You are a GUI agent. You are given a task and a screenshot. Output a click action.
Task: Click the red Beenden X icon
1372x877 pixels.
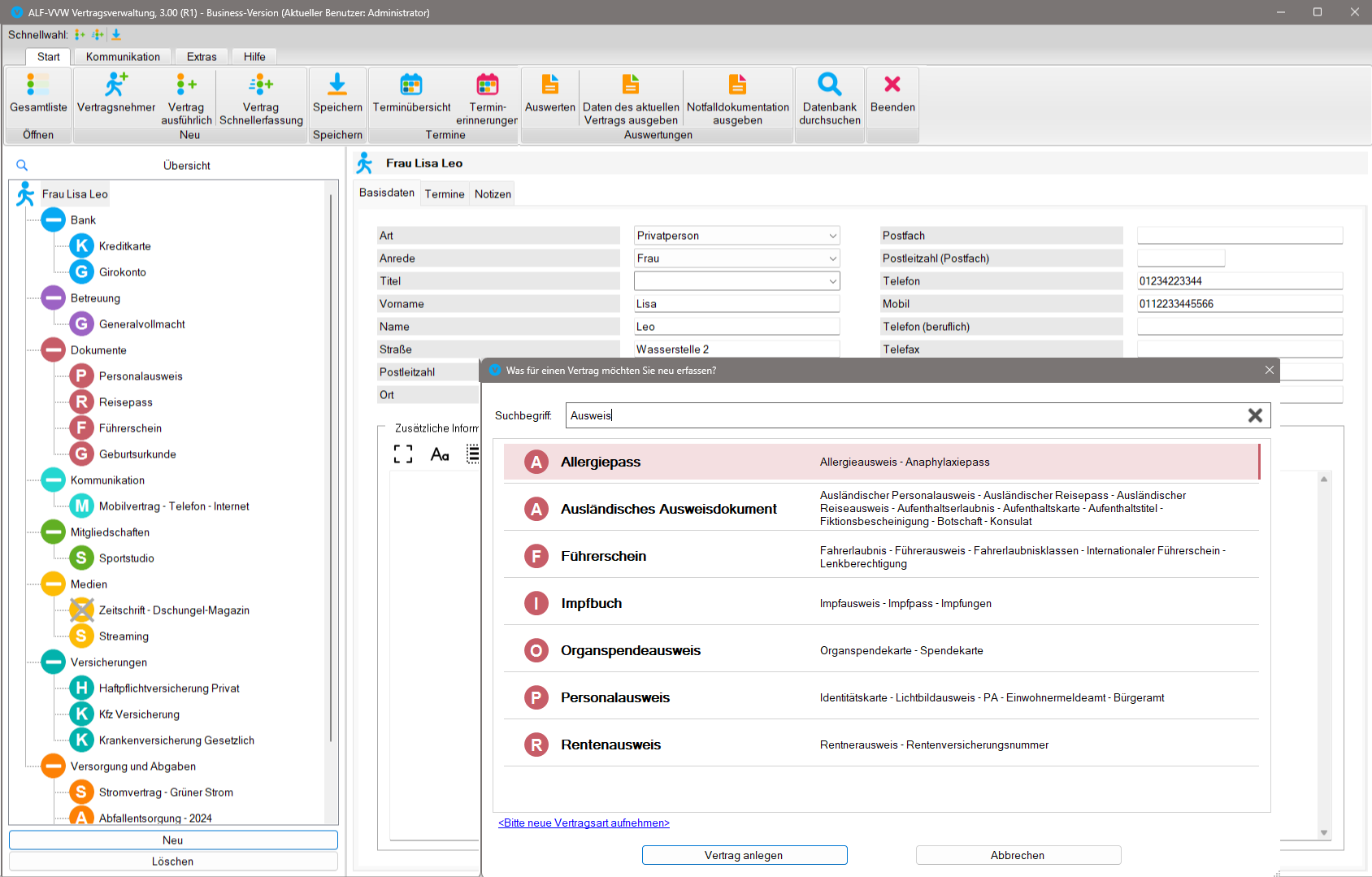tap(892, 85)
